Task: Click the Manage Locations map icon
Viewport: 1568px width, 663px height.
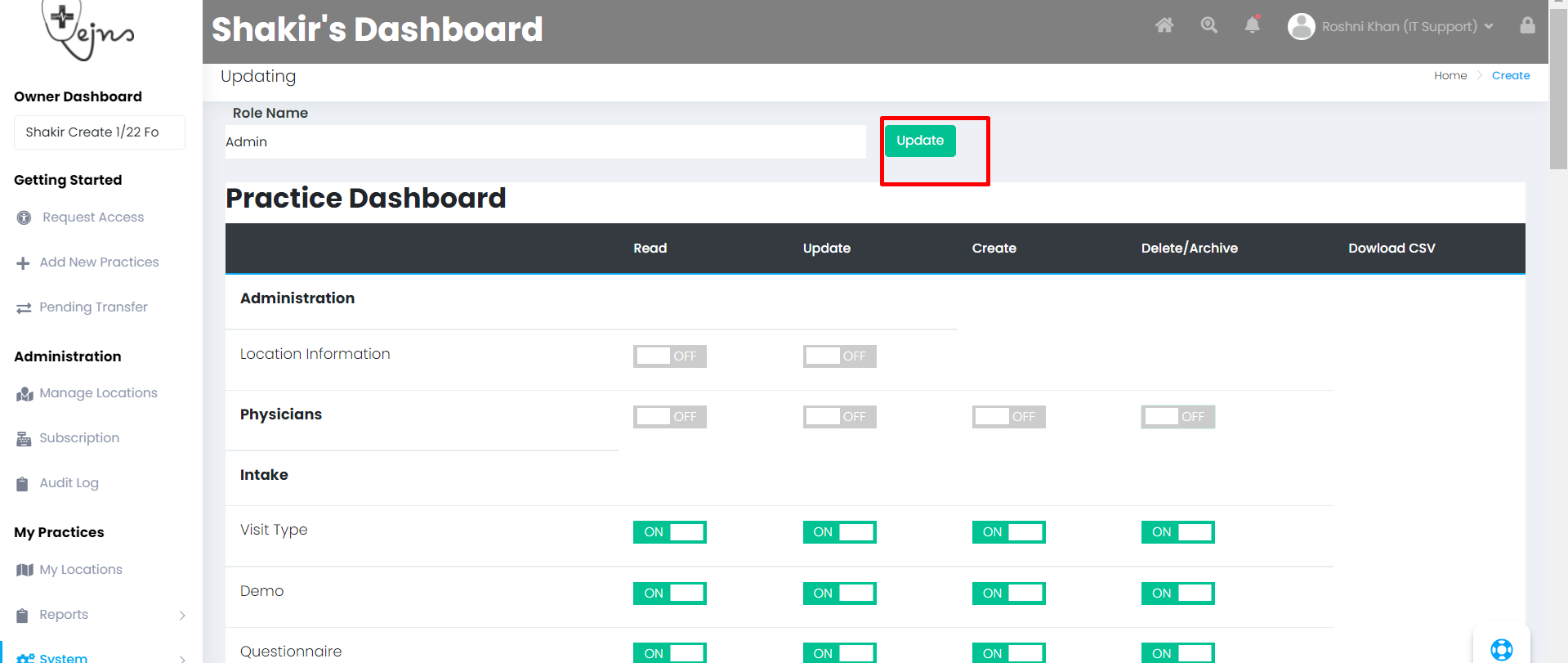Action: coord(24,394)
